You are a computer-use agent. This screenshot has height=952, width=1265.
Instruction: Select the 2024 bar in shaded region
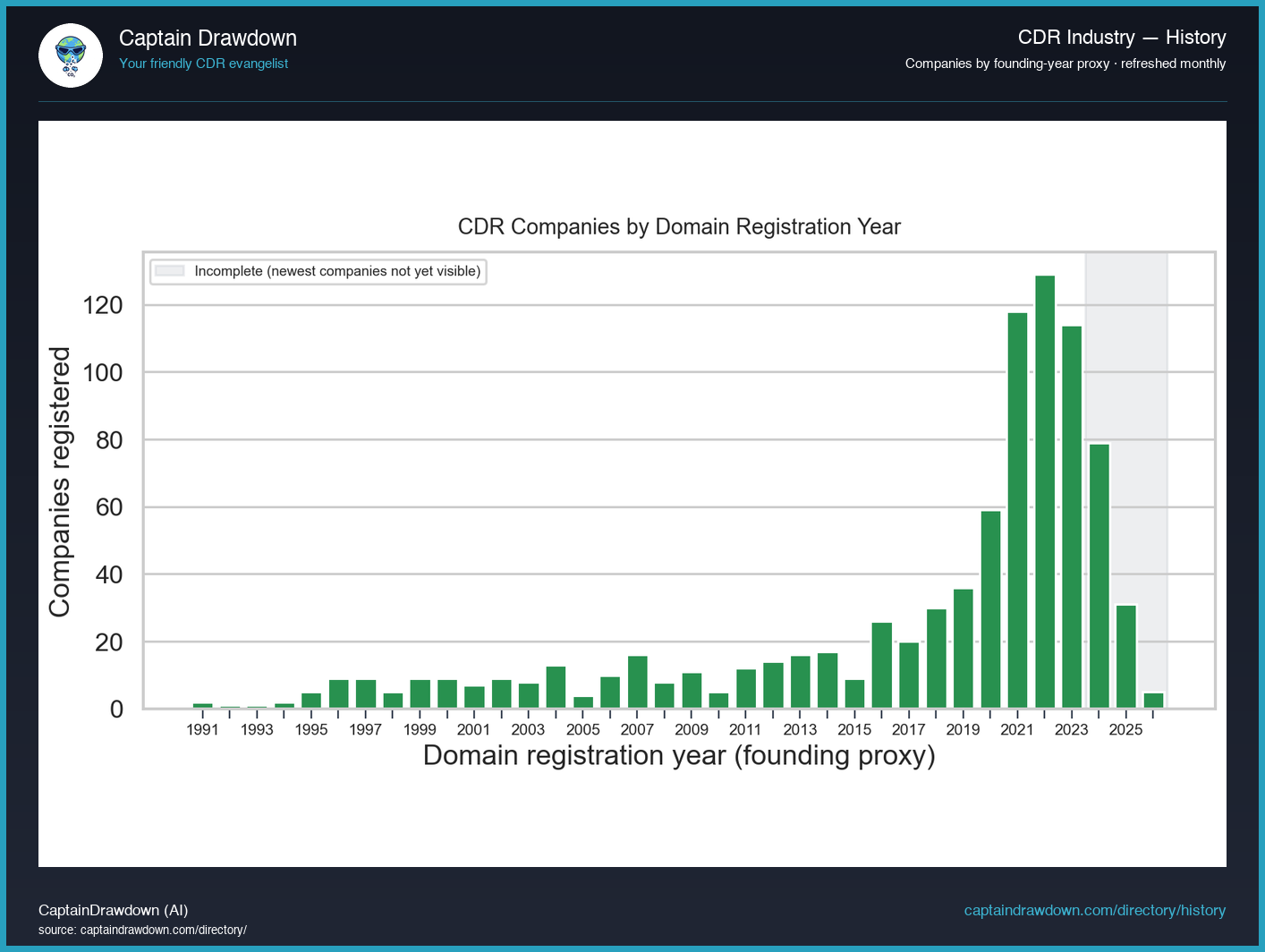point(1099,576)
